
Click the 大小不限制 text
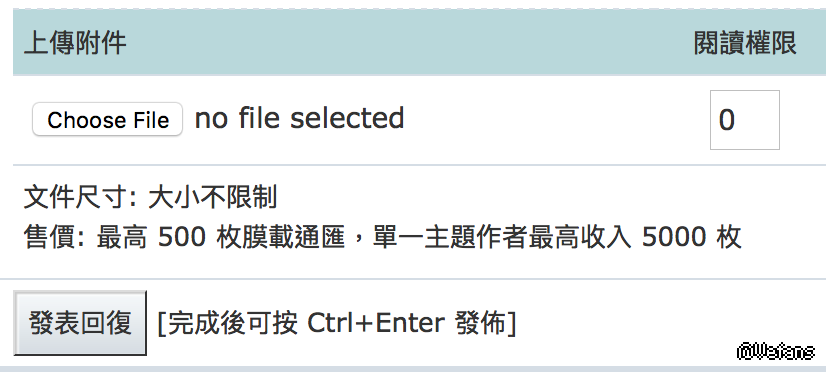tap(212, 198)
